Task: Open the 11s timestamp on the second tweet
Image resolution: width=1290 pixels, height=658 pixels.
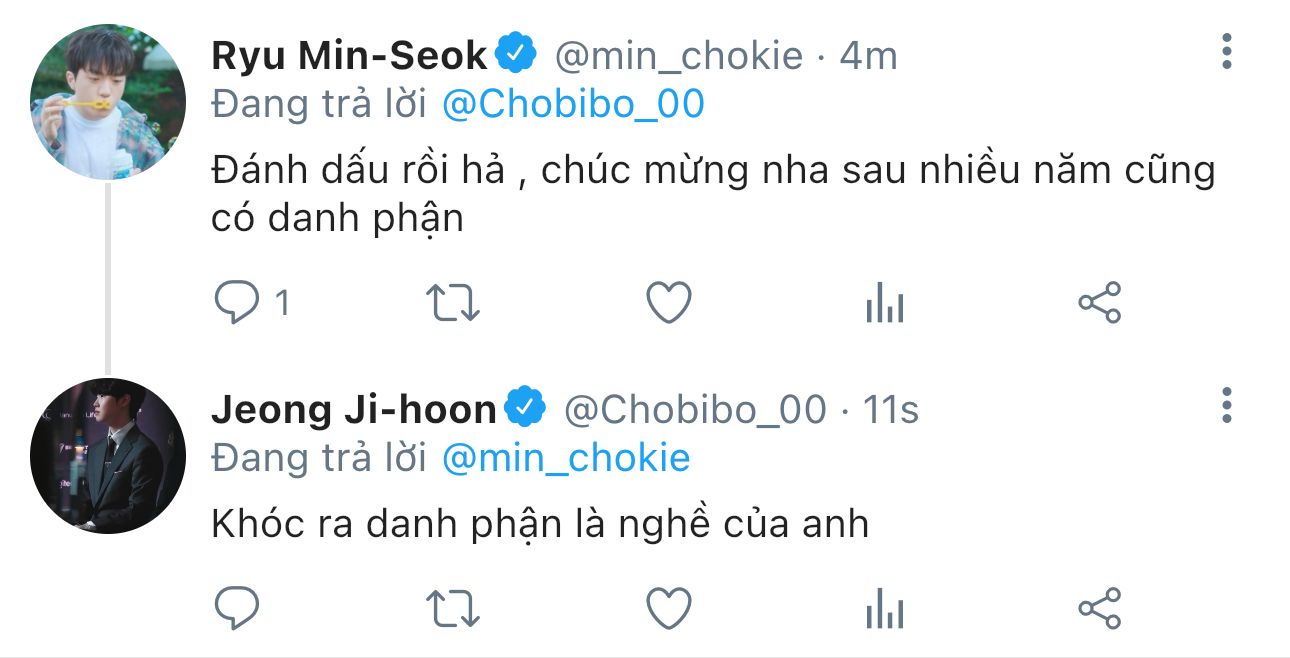Action: tap(890, 410)
